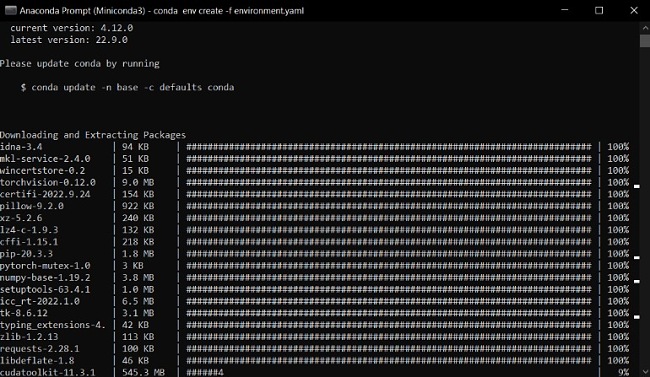
Task: Click the window title text 'conda env create'
Action: point(188,11)
